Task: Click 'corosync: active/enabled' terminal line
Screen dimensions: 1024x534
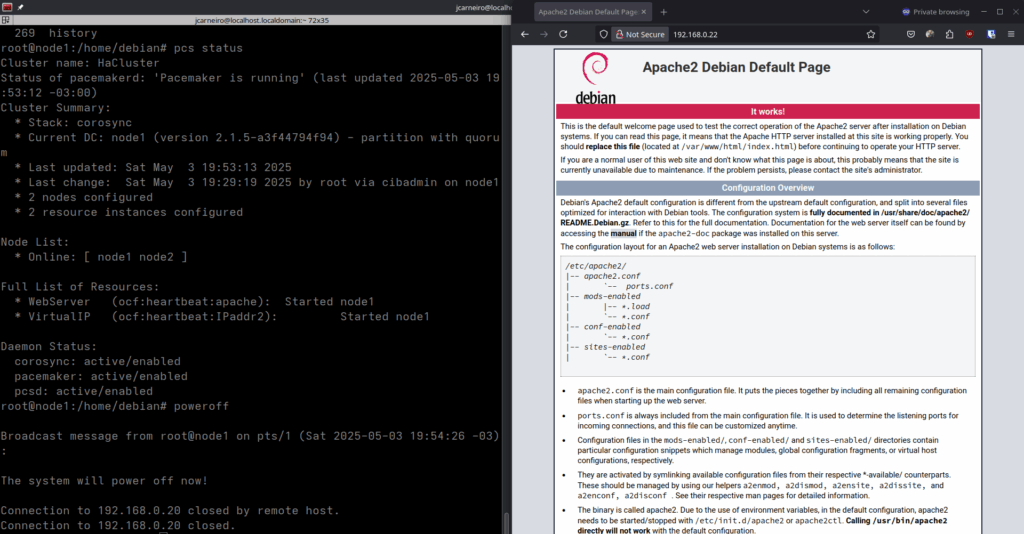Action: click(x=97, y=362)
